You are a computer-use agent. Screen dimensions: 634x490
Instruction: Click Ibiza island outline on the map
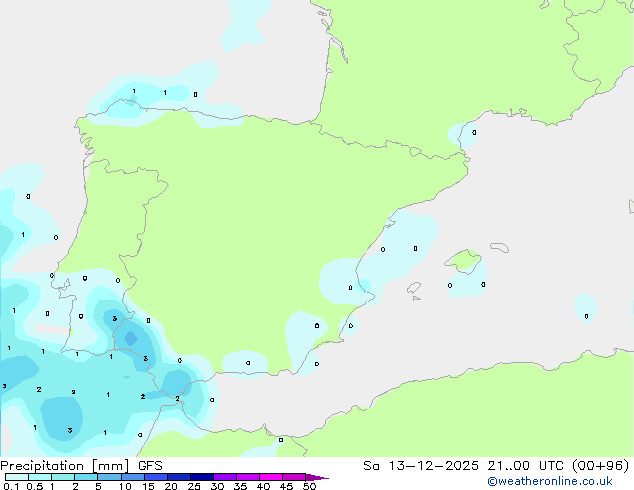(x=414, y=288)
